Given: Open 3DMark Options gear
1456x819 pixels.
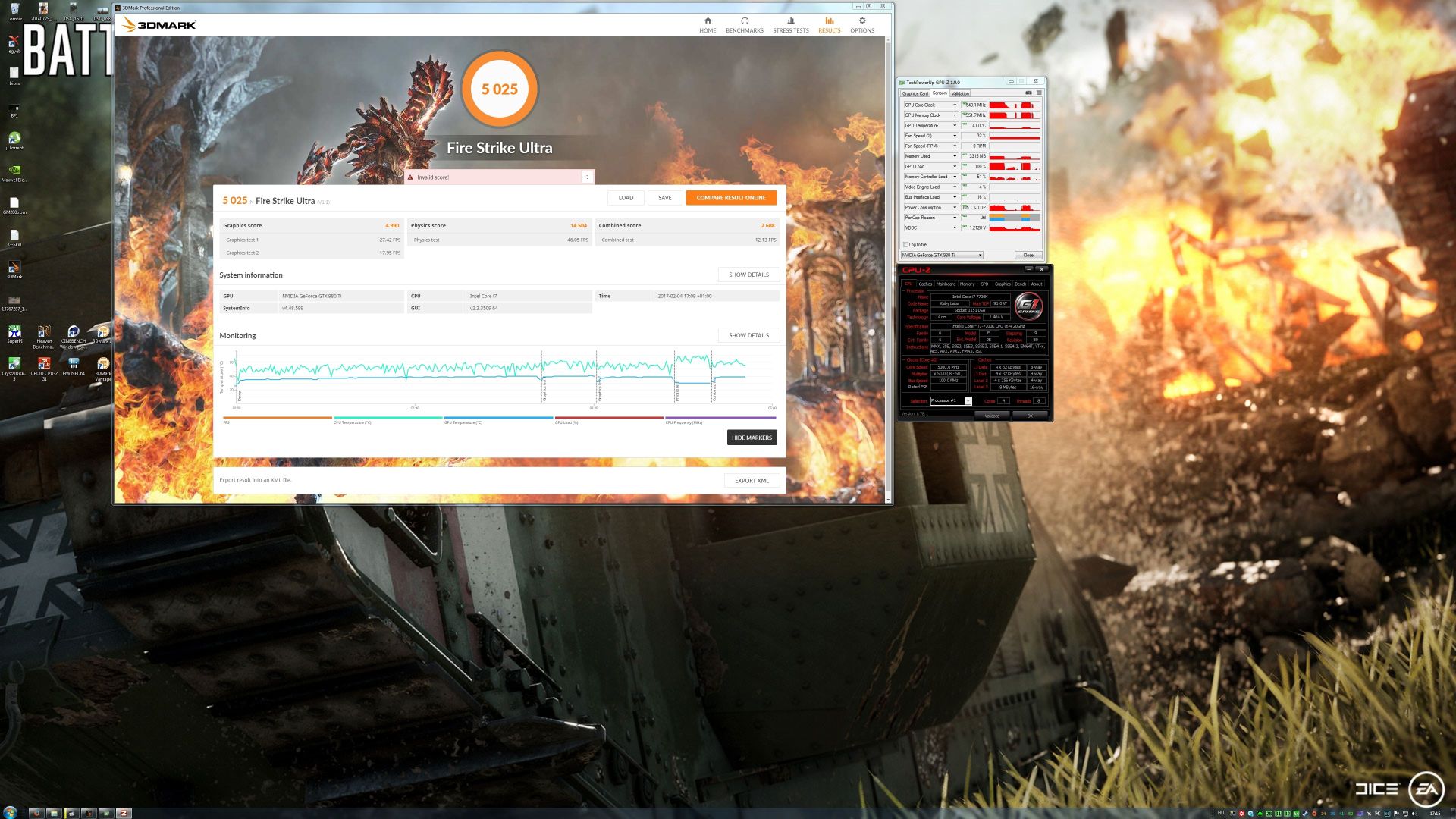Looking at the screenshot, I should coord(862,25).
